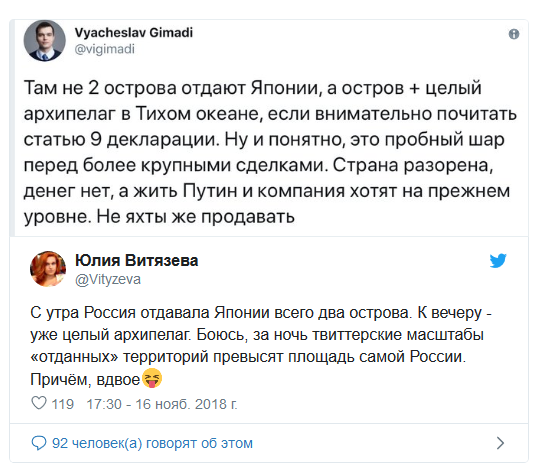Click the info icon in tweet corner
Screen dimensions: 543x473
(514, 34)
